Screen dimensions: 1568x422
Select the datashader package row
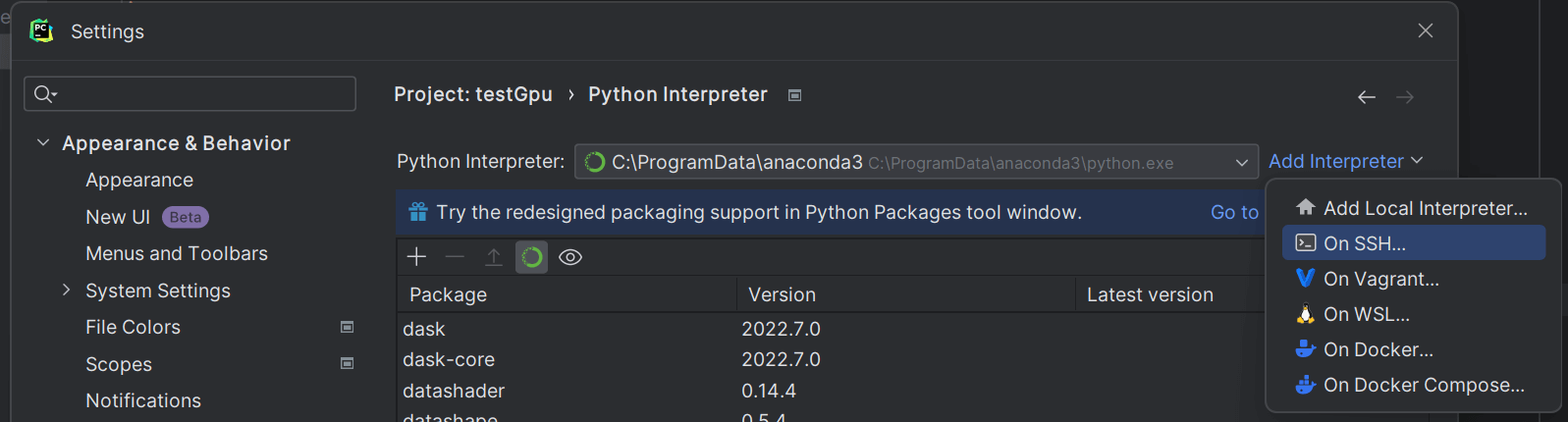831,391
